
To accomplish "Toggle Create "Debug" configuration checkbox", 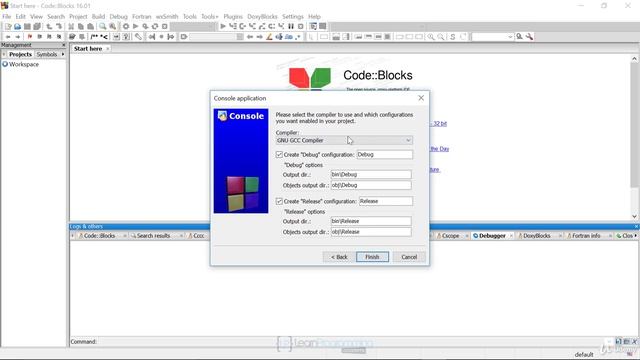I will [x=279, y=155].
